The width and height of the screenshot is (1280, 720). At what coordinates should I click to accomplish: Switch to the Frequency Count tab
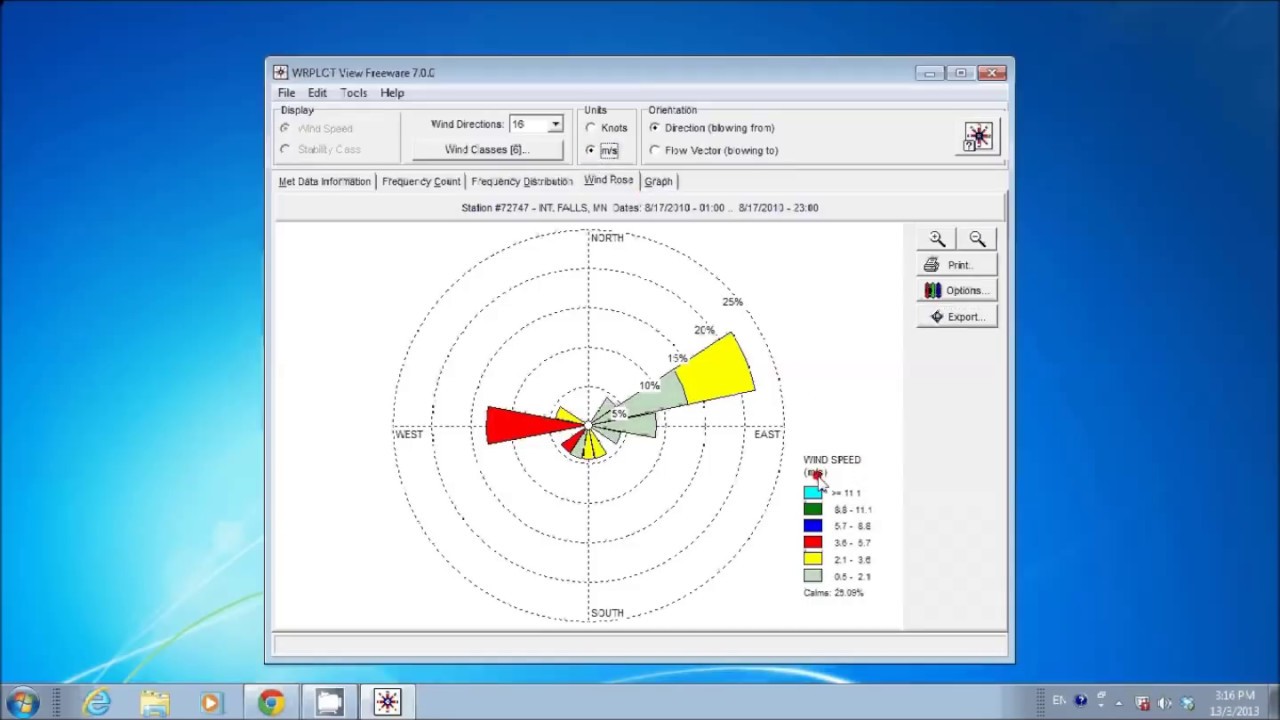421,182
